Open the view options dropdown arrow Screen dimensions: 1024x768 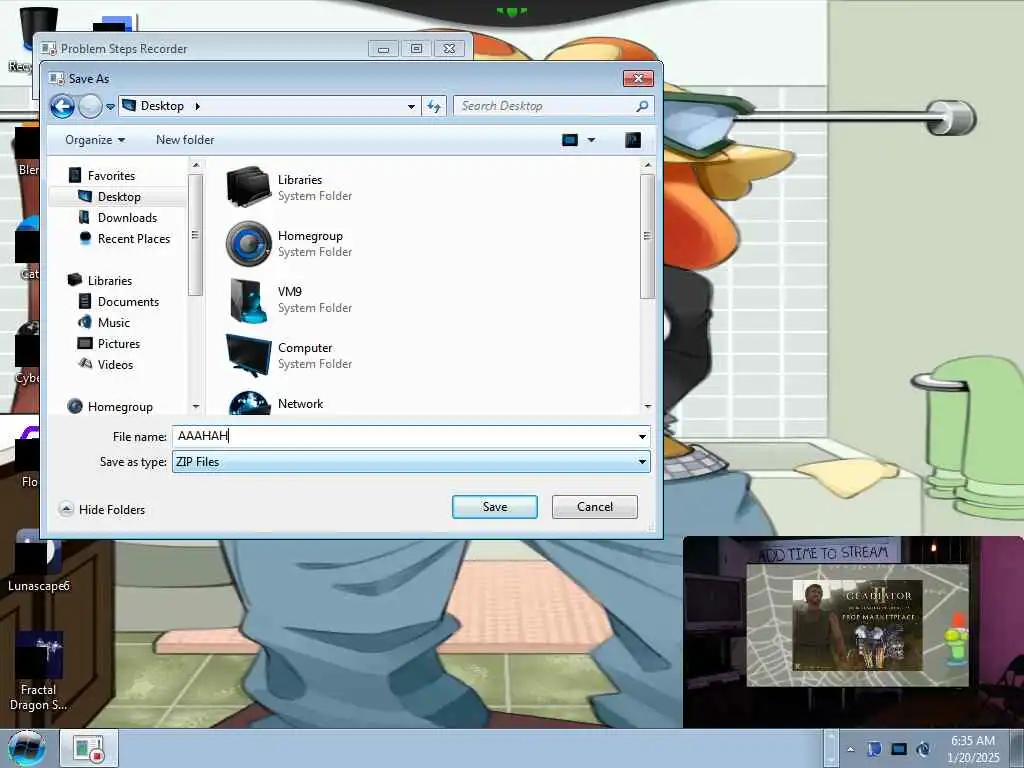pyautogui.click(x=591, y=140)
